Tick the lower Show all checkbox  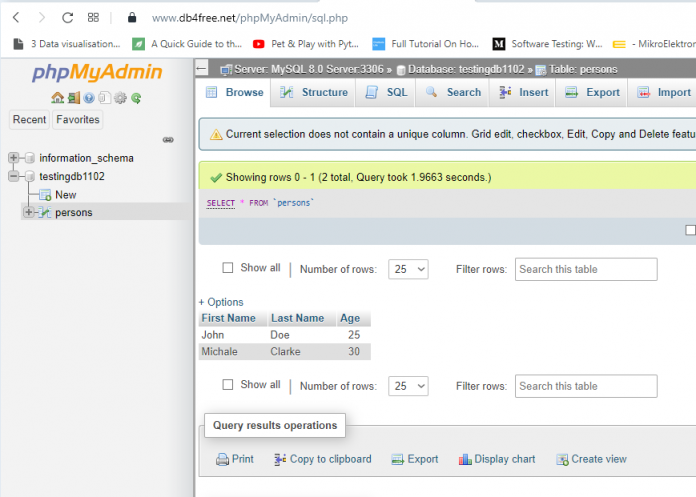pyautogui.click(x=228, y=384)
